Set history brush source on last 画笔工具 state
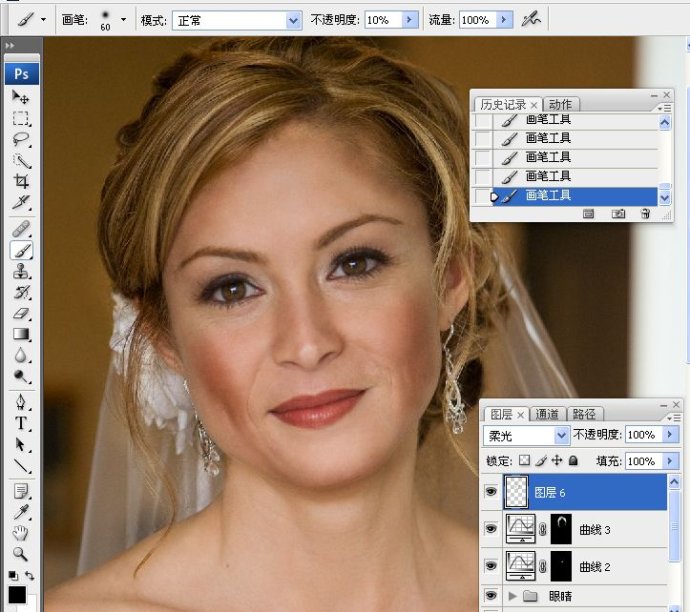690x612 pixels. coord(483,196)
